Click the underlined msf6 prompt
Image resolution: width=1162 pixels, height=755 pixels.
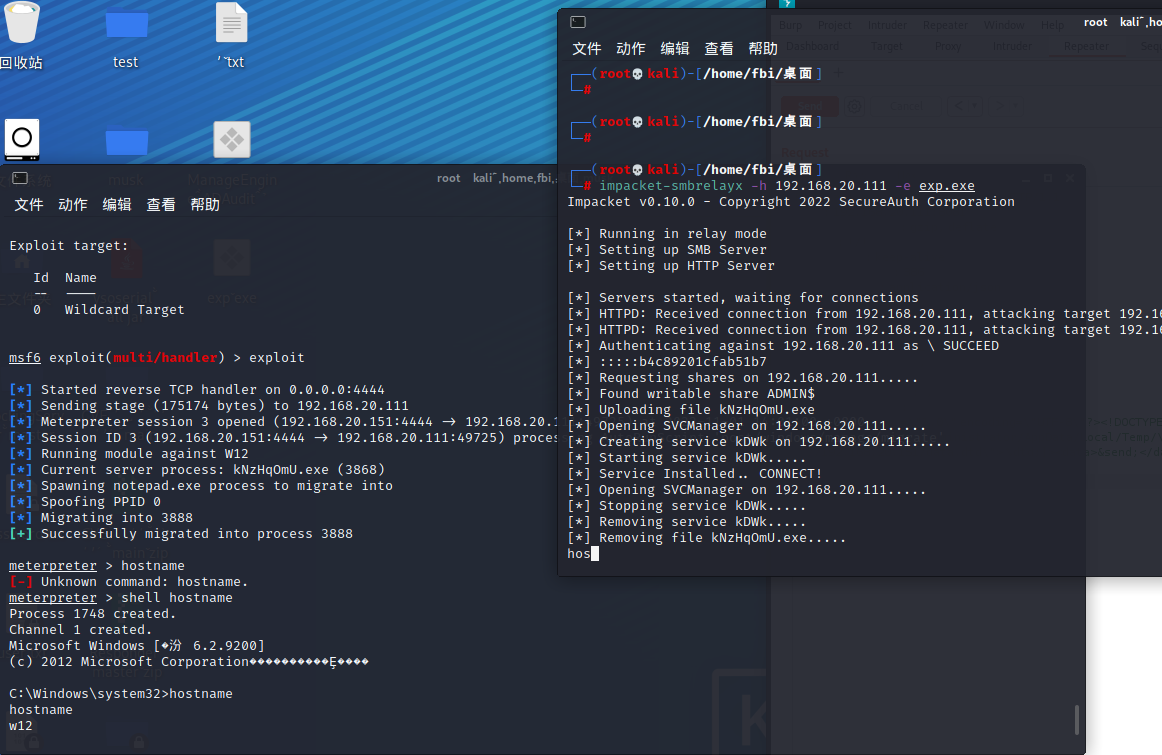click(24, 357)
